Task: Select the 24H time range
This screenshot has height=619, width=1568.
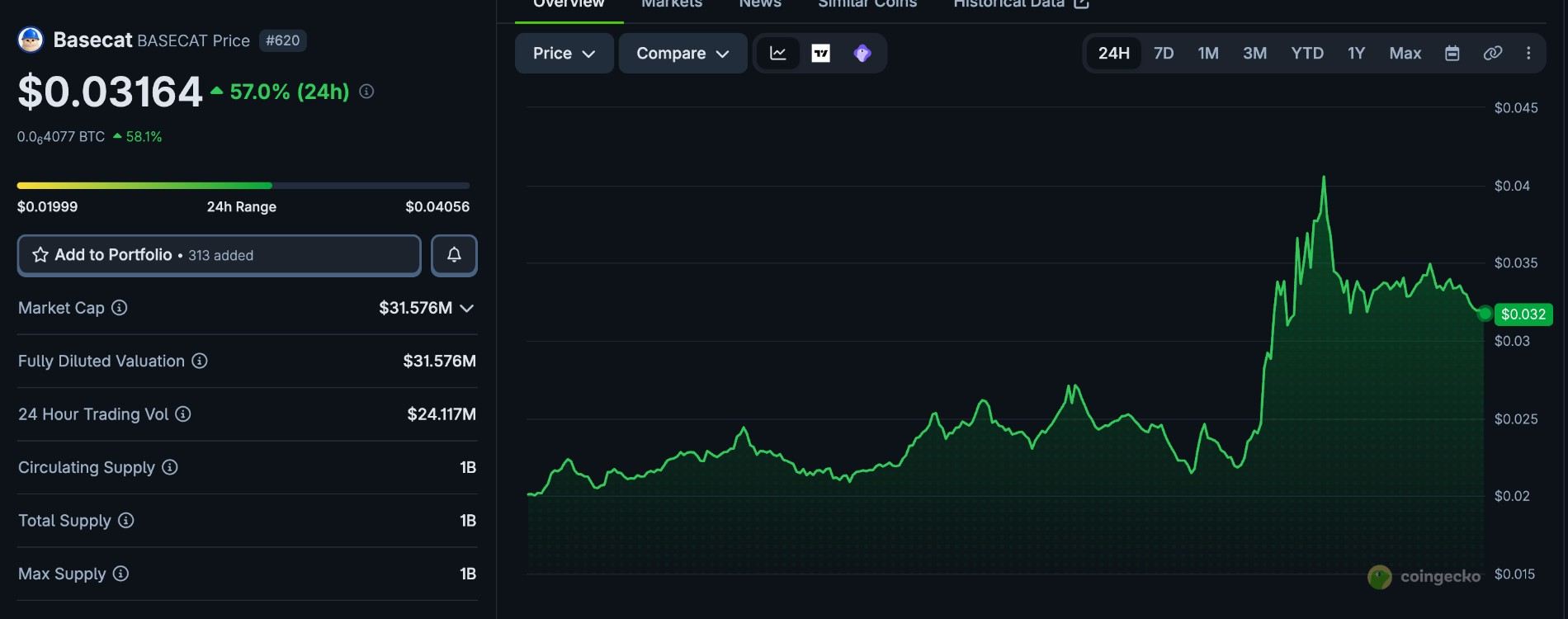Action: [1113, 54]
